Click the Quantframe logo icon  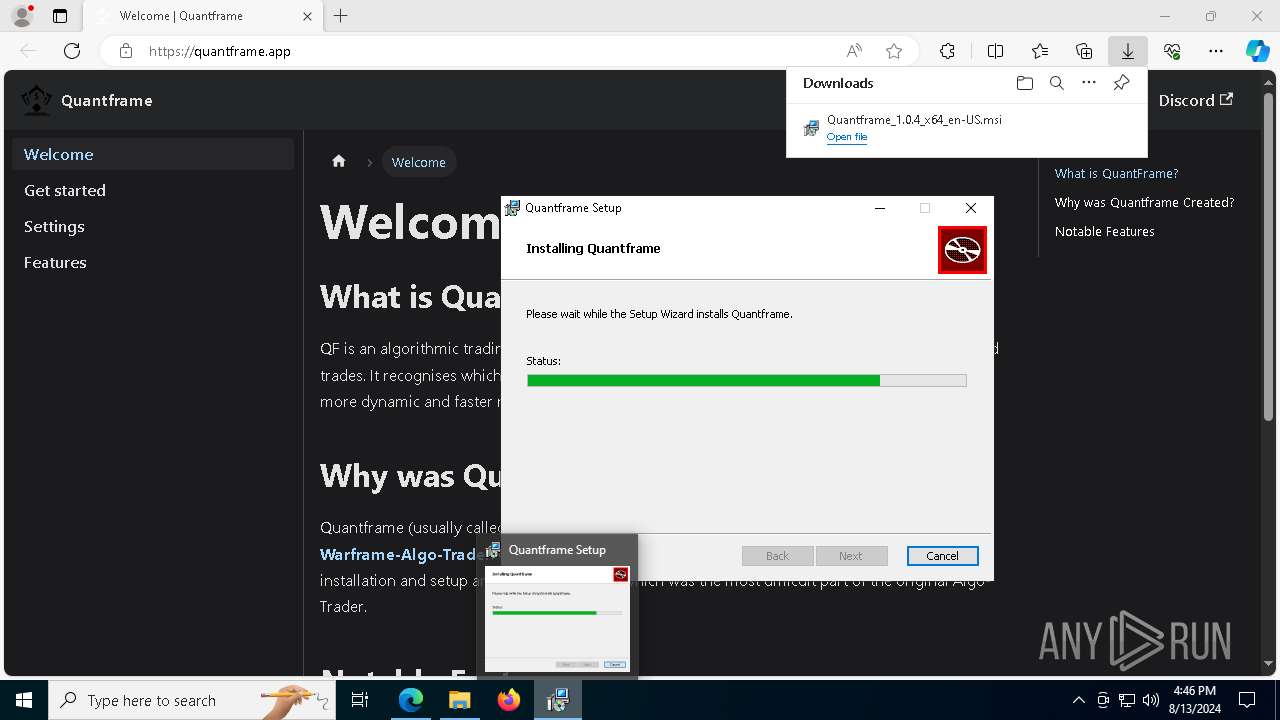pyautogui.click(x=37, y=100)
